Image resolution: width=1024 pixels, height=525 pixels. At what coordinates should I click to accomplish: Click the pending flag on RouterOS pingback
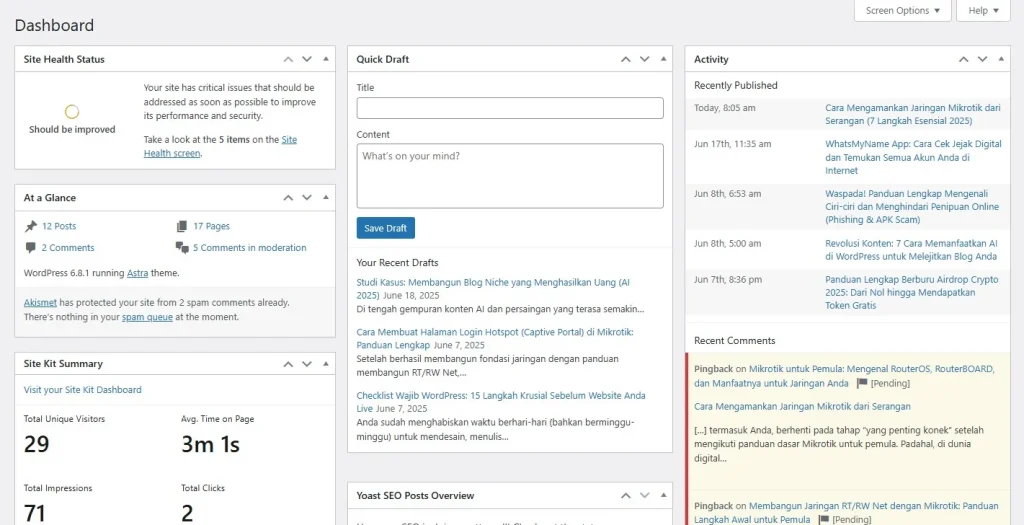861,383
